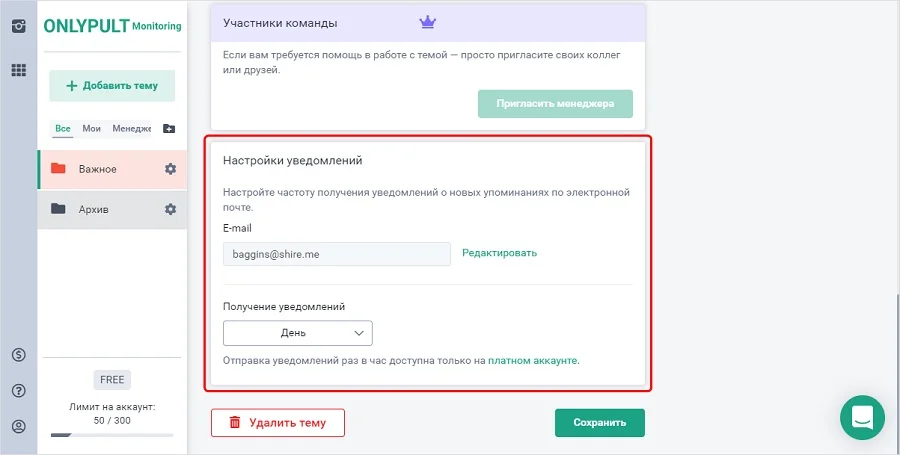Open settings gear for Архив folder
The height and width of the screenshot is (455, 900).
coord(170,209)
